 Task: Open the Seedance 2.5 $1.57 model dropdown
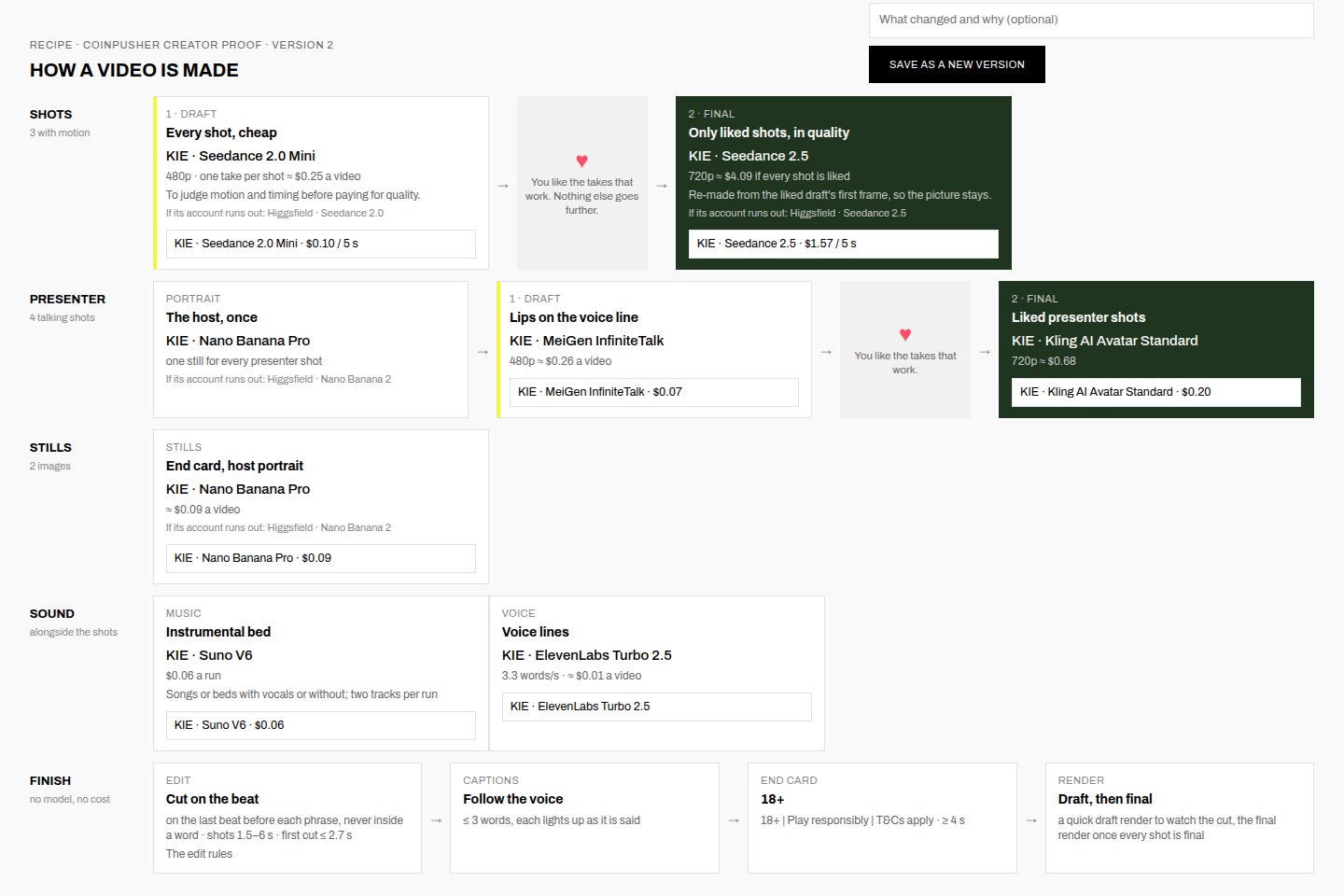coord(843,244)
